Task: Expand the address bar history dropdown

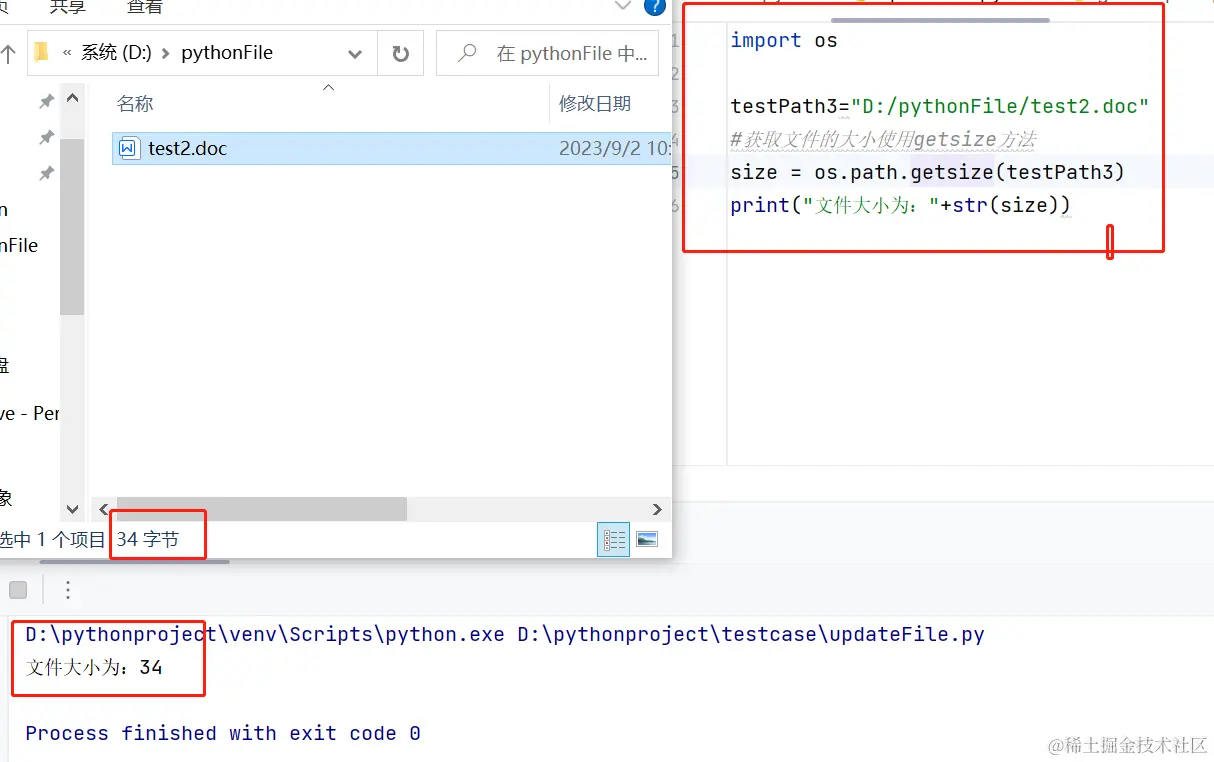Action: tap(355, 54)
